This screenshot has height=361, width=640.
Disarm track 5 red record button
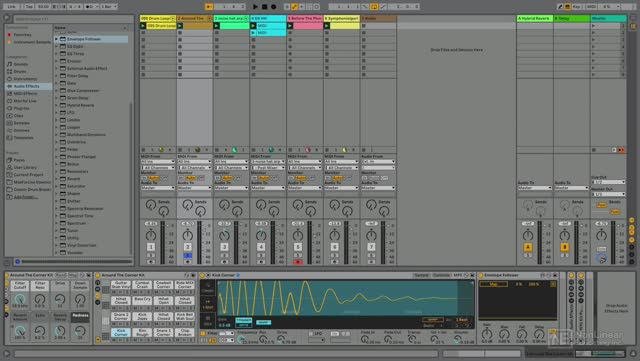pyautogui.click(x=298, y=262)
